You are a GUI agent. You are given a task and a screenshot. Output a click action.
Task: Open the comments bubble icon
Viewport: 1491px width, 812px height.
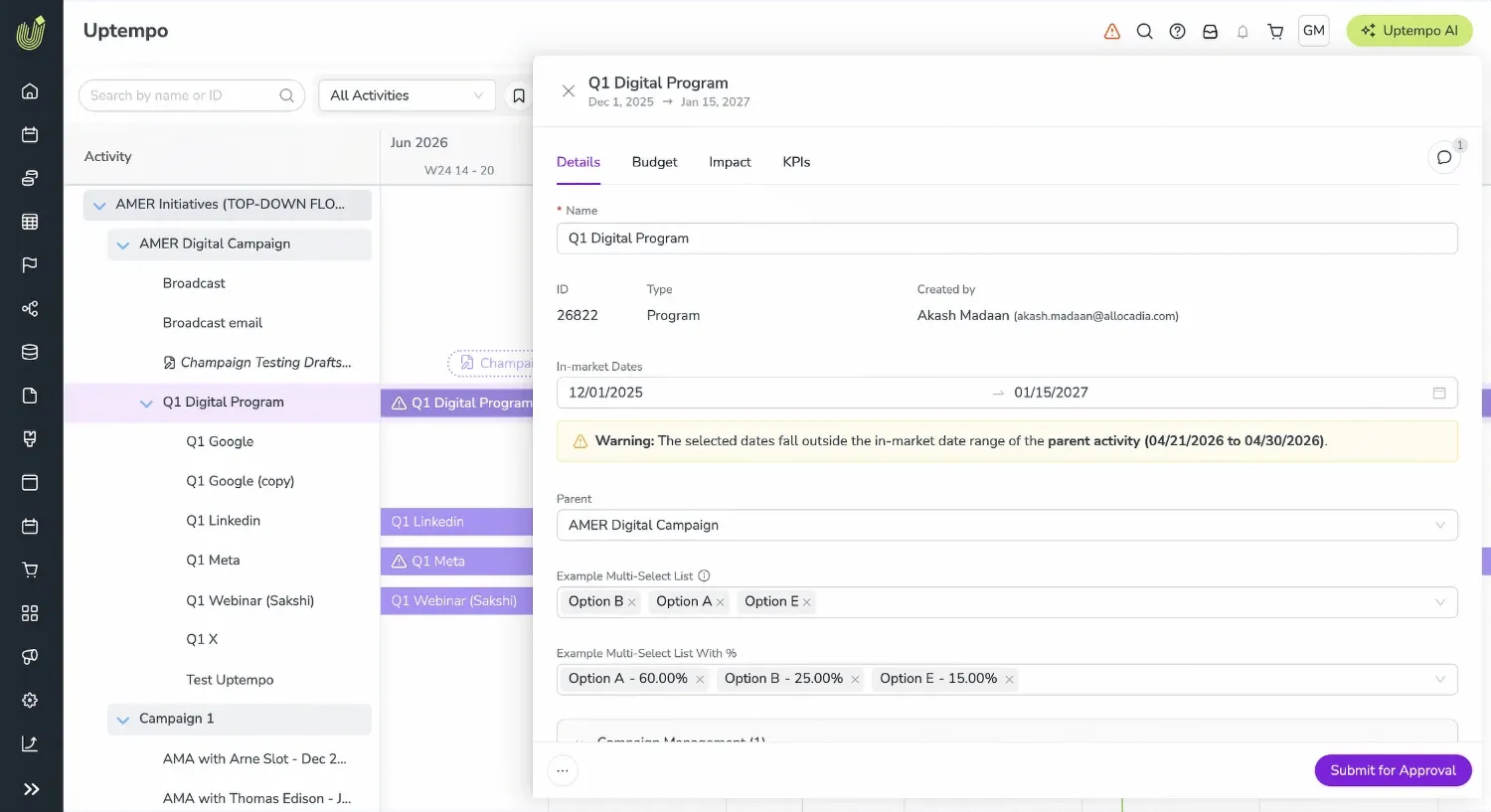[x=1444, y=157]
